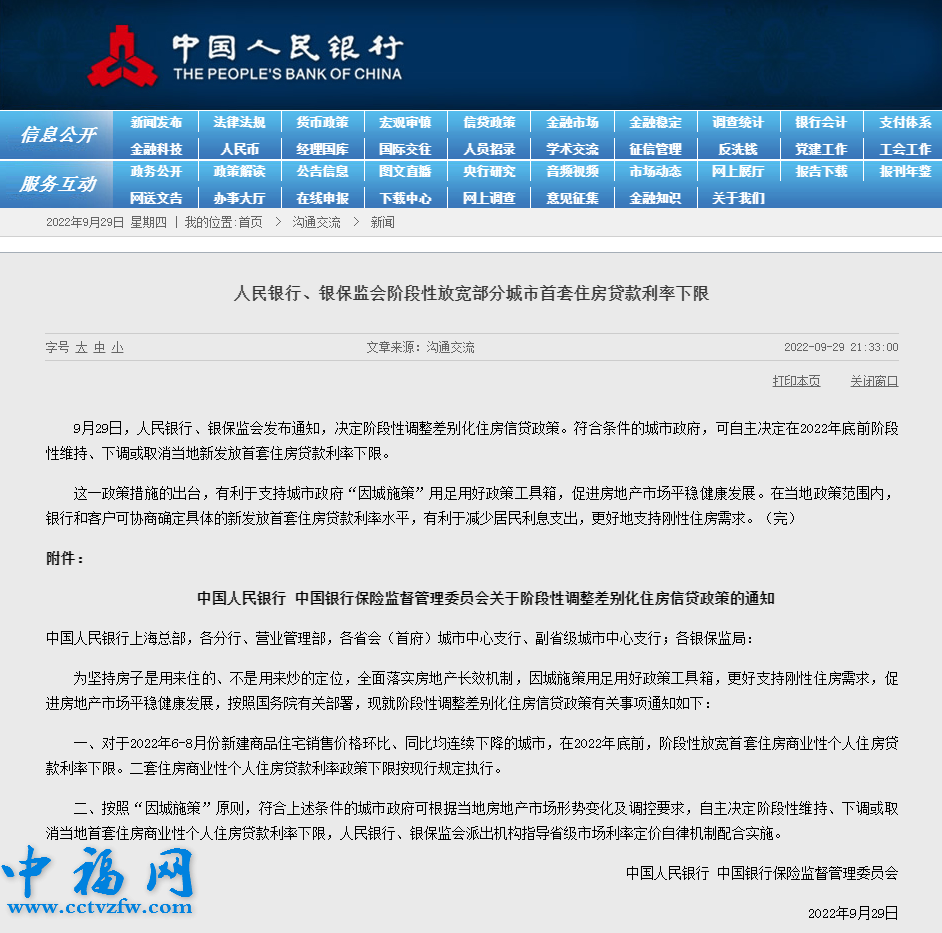The width and height of the screenshot is (942, 933).
Task: Set font size to 中
Action: click(x=99, y=347)
